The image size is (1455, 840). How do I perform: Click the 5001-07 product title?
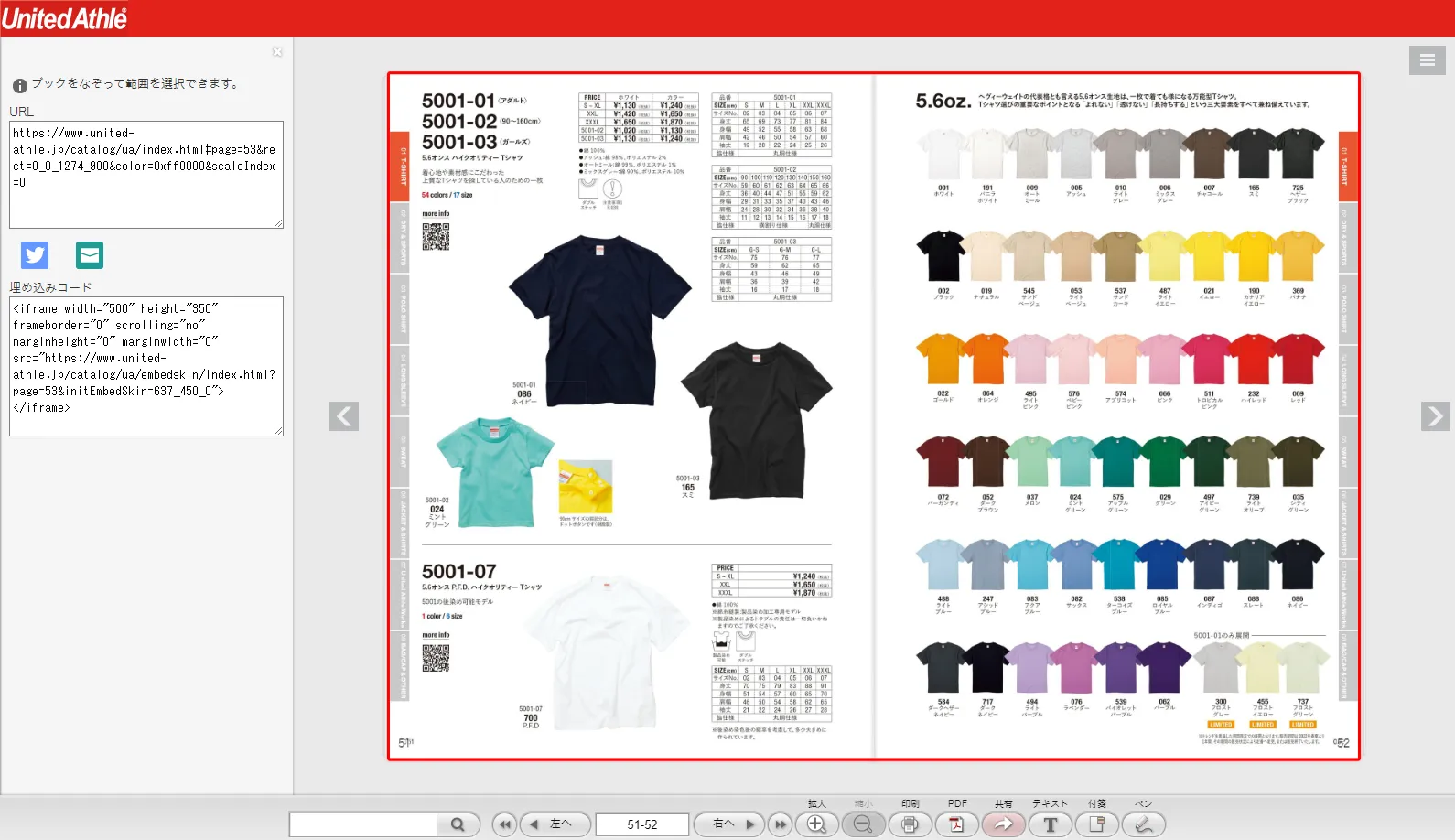[458, 571]
